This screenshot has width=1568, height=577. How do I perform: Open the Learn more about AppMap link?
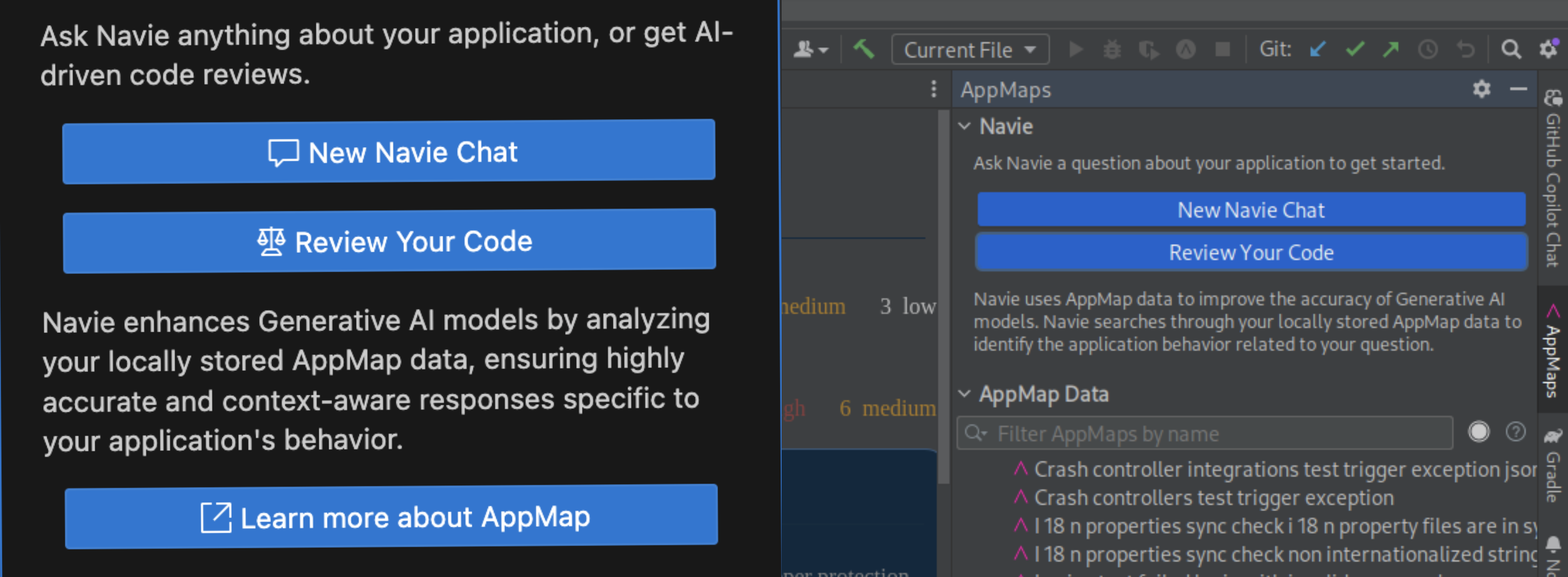coord(391,517)
